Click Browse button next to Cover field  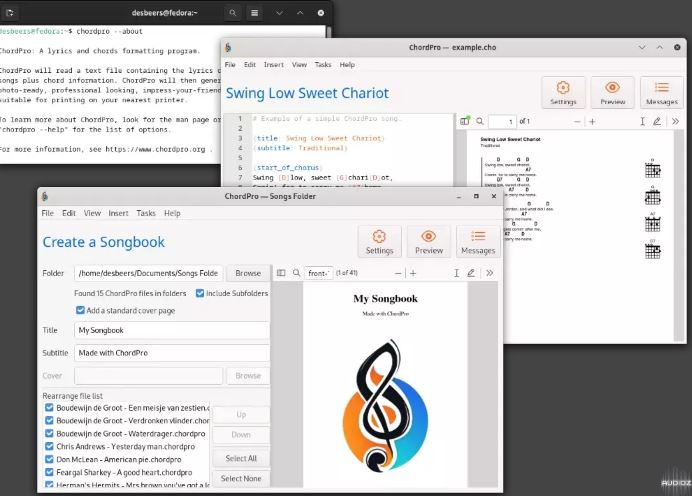click(248, 376)
